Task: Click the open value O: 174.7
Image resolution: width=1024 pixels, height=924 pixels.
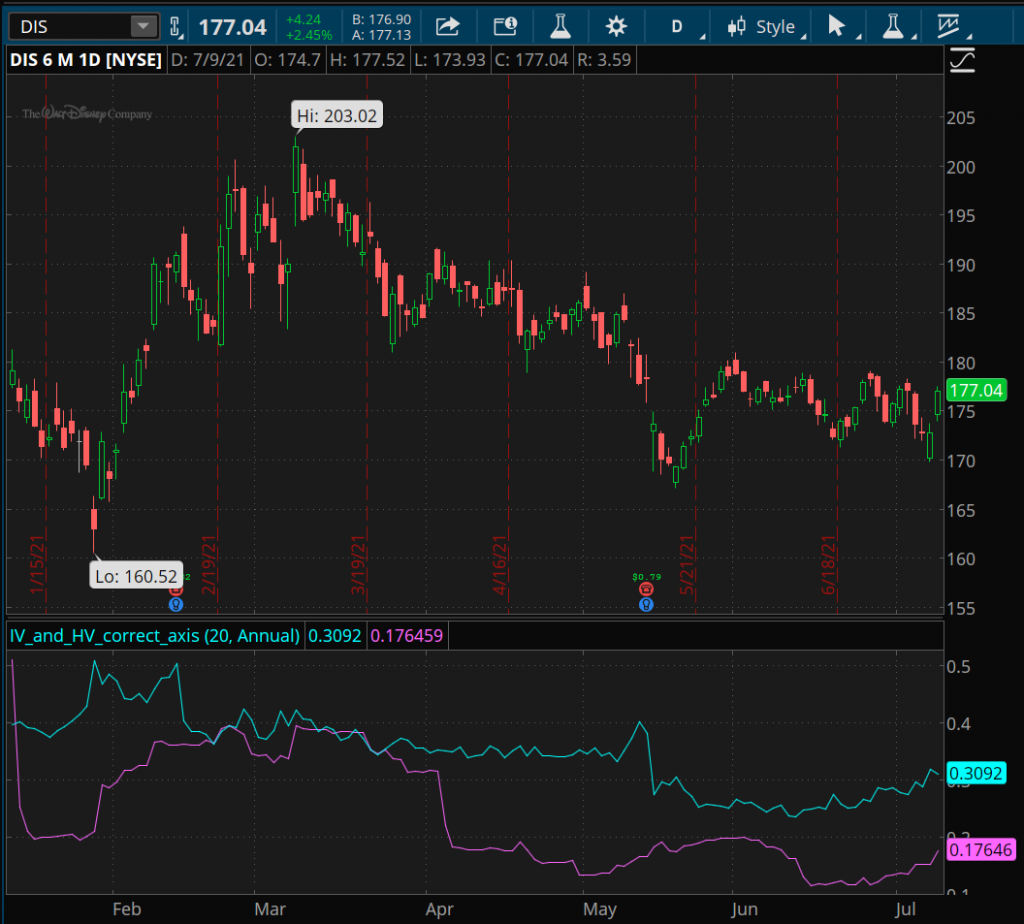Action: [x=287, y=60]
